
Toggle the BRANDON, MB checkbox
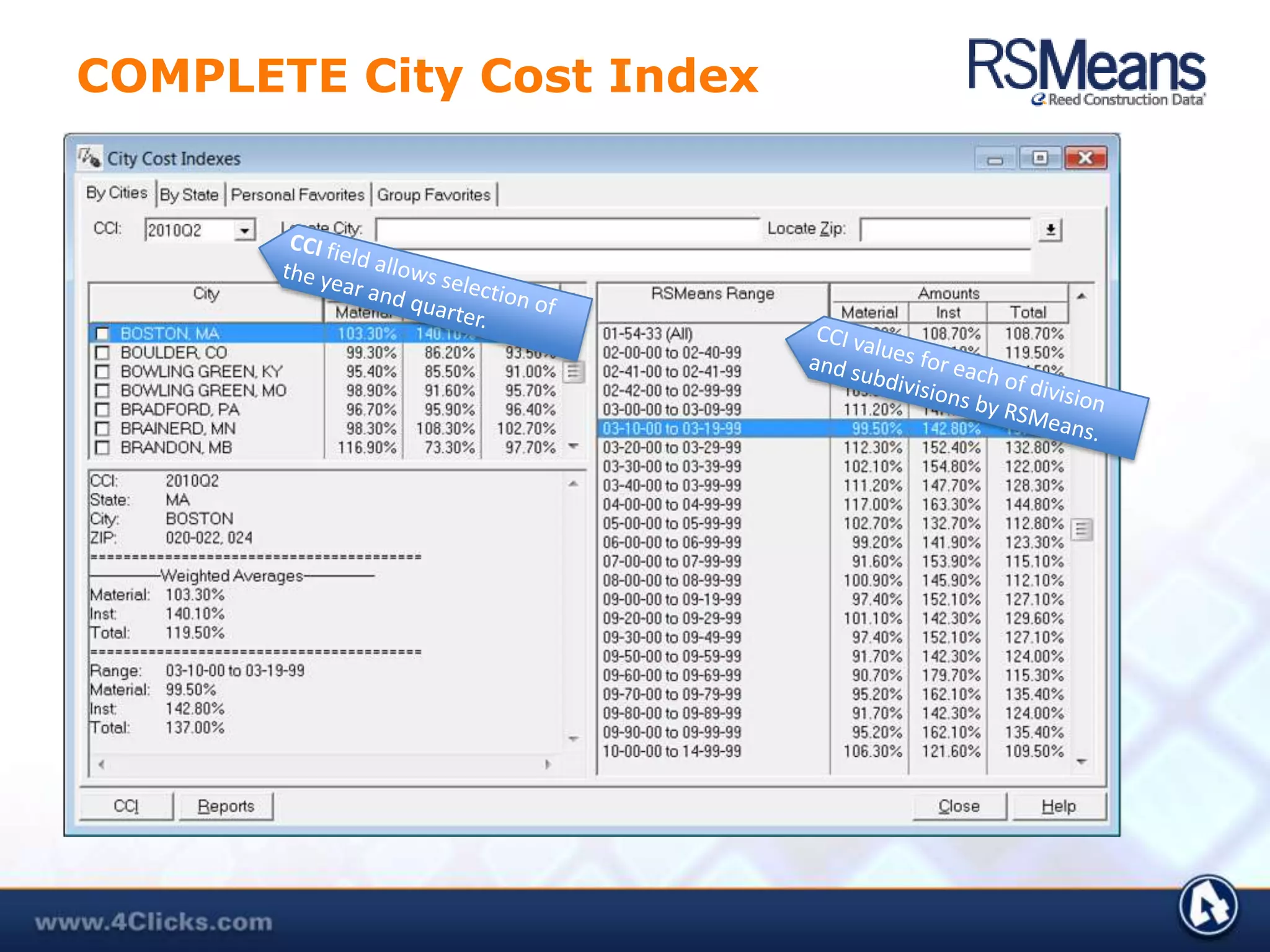coord(102,448)
